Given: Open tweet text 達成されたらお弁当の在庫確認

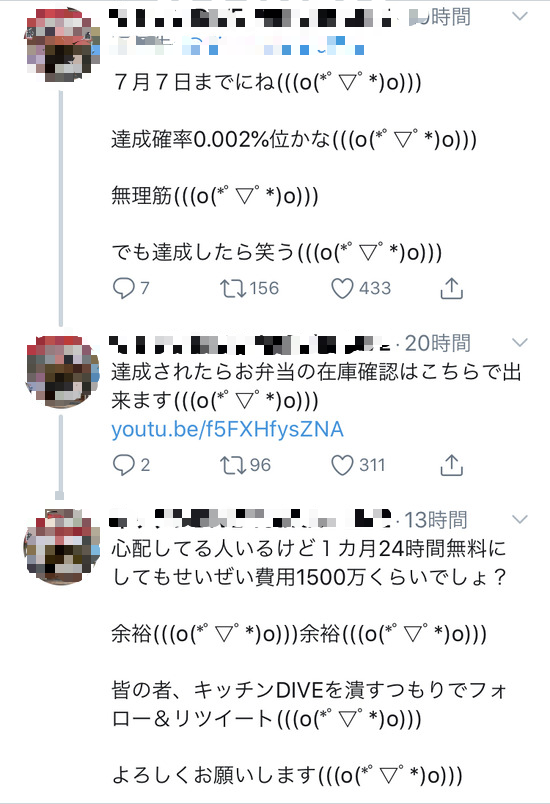Looking at the screenshot, I should click(x=316, y=386).
